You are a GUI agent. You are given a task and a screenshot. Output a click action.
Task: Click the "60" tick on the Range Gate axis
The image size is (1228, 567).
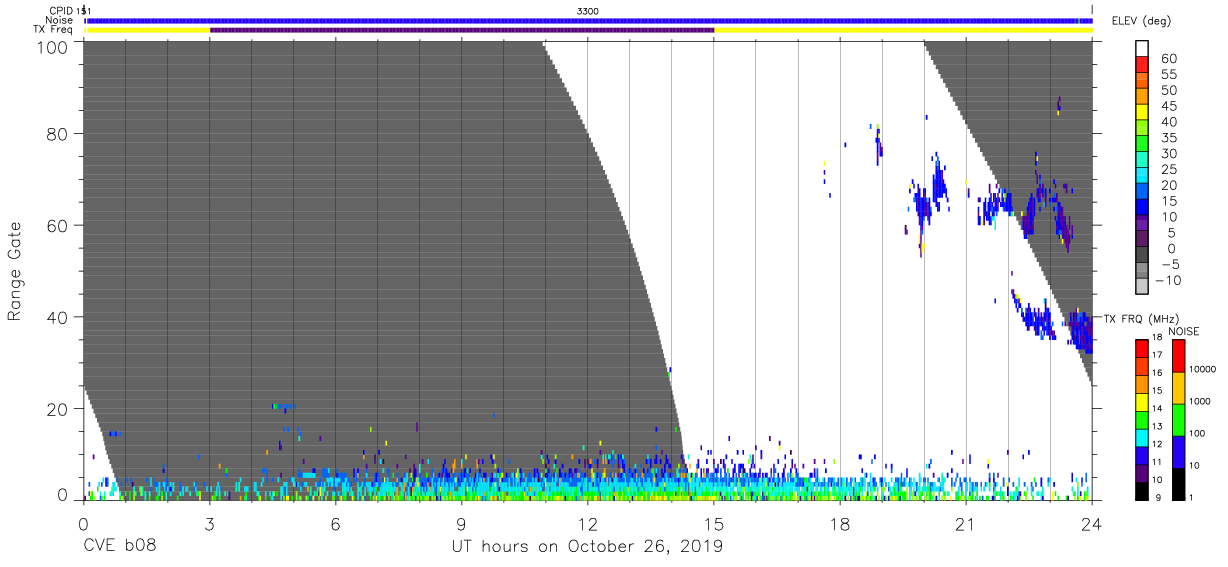pyautogui.click(x=58, y=225)
